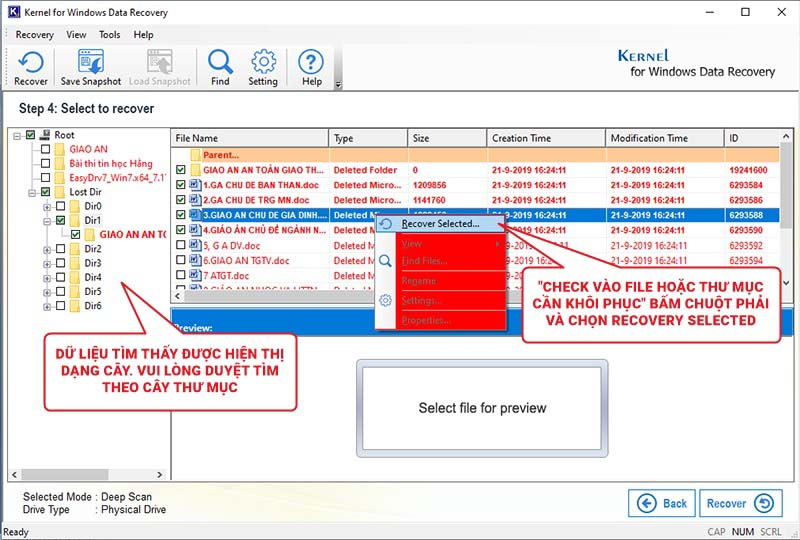The height and width of the screenshot is (540, 800).
Task: Click the tree panel horizontal scrollbar thumb
Action: (x=65, y=475)
